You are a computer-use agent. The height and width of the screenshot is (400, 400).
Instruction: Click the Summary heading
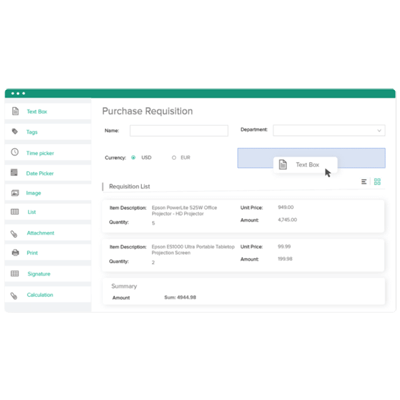tap(124, 286)
